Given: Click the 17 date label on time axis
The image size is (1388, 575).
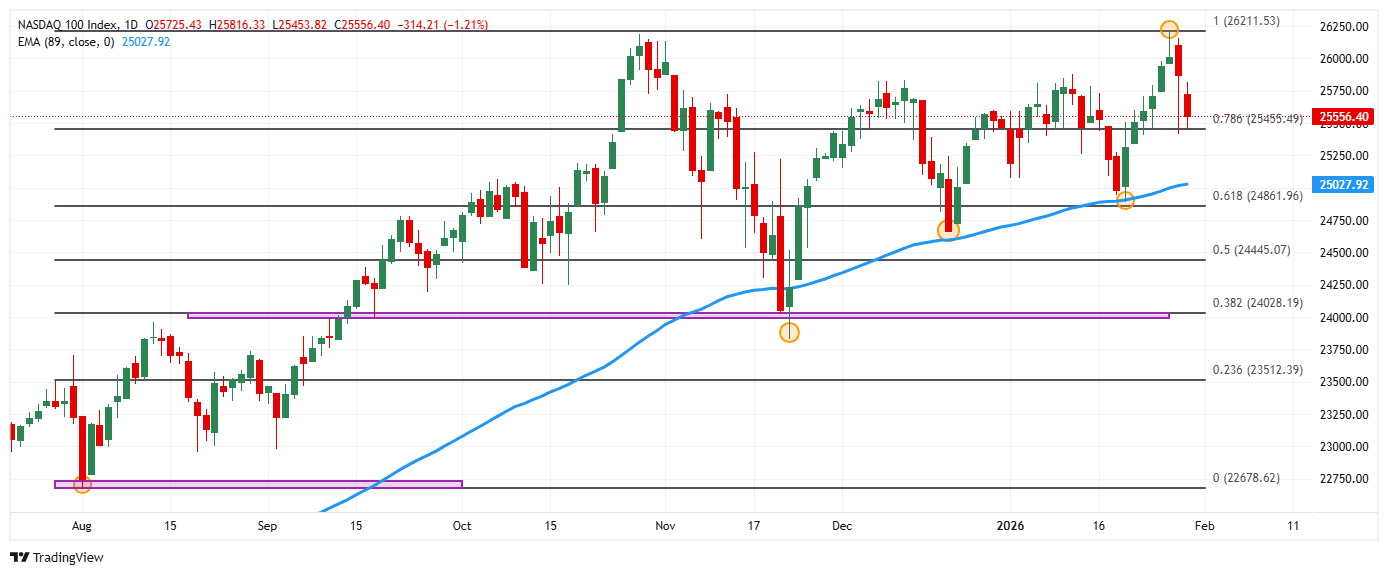Looking at the screenshot, I should (x=753, y=524).
